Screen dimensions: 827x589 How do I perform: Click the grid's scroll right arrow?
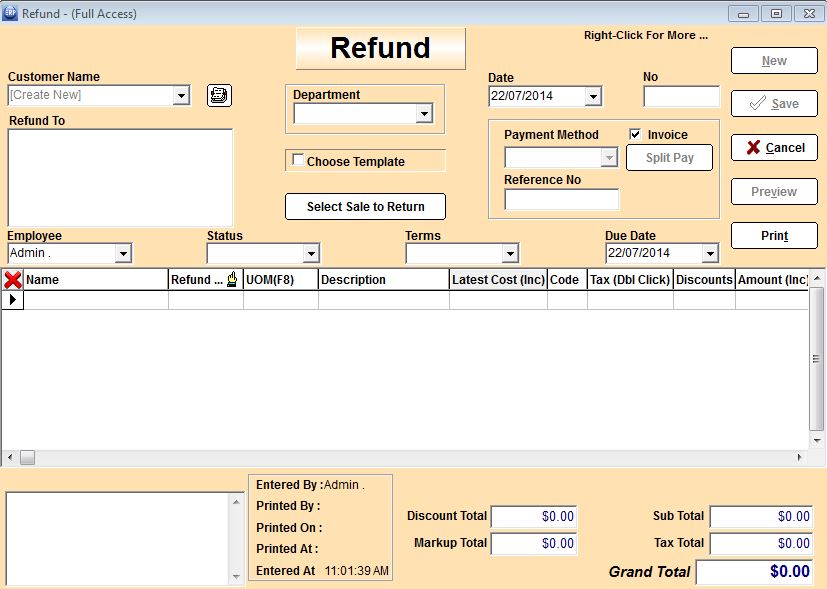799,457
